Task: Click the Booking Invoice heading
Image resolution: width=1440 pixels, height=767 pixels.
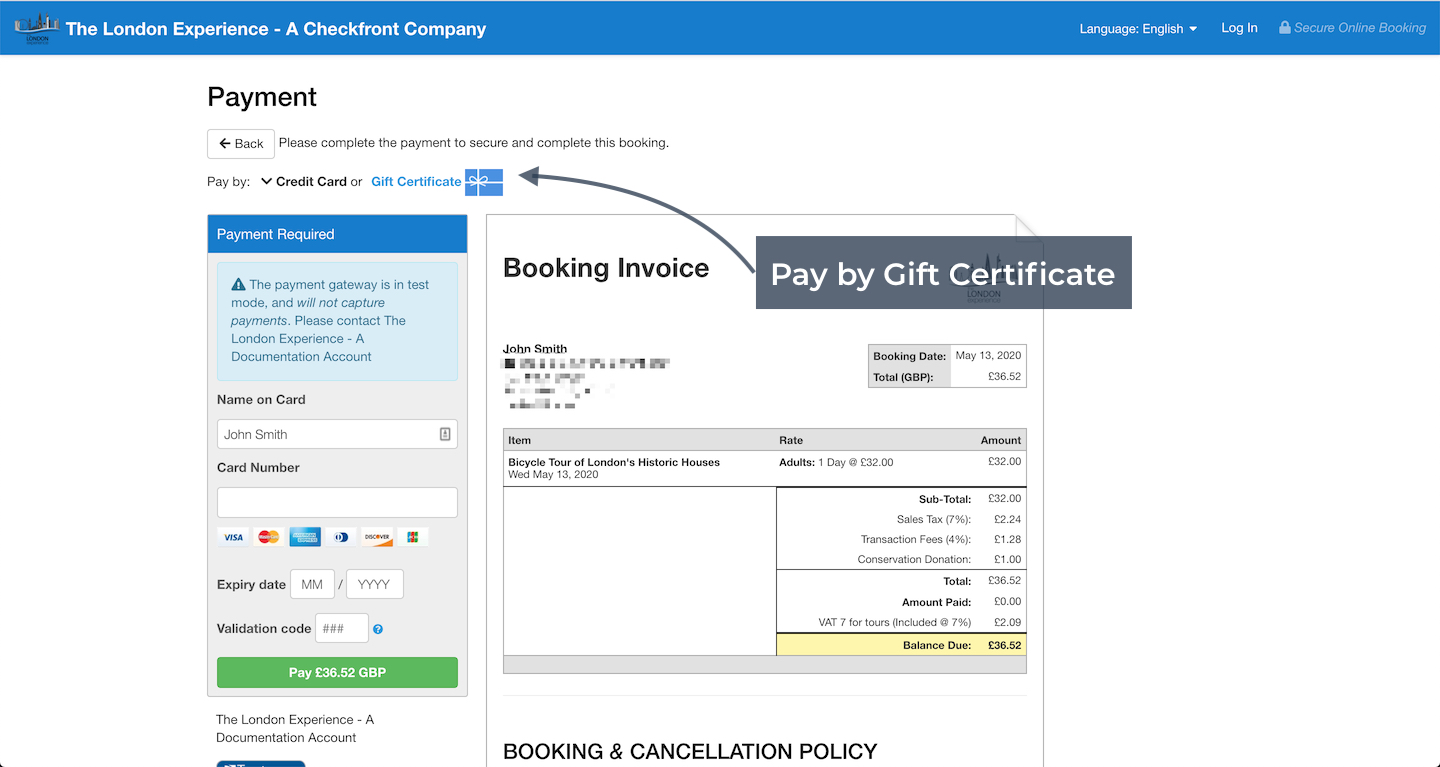Action: (x=606, y=268)
